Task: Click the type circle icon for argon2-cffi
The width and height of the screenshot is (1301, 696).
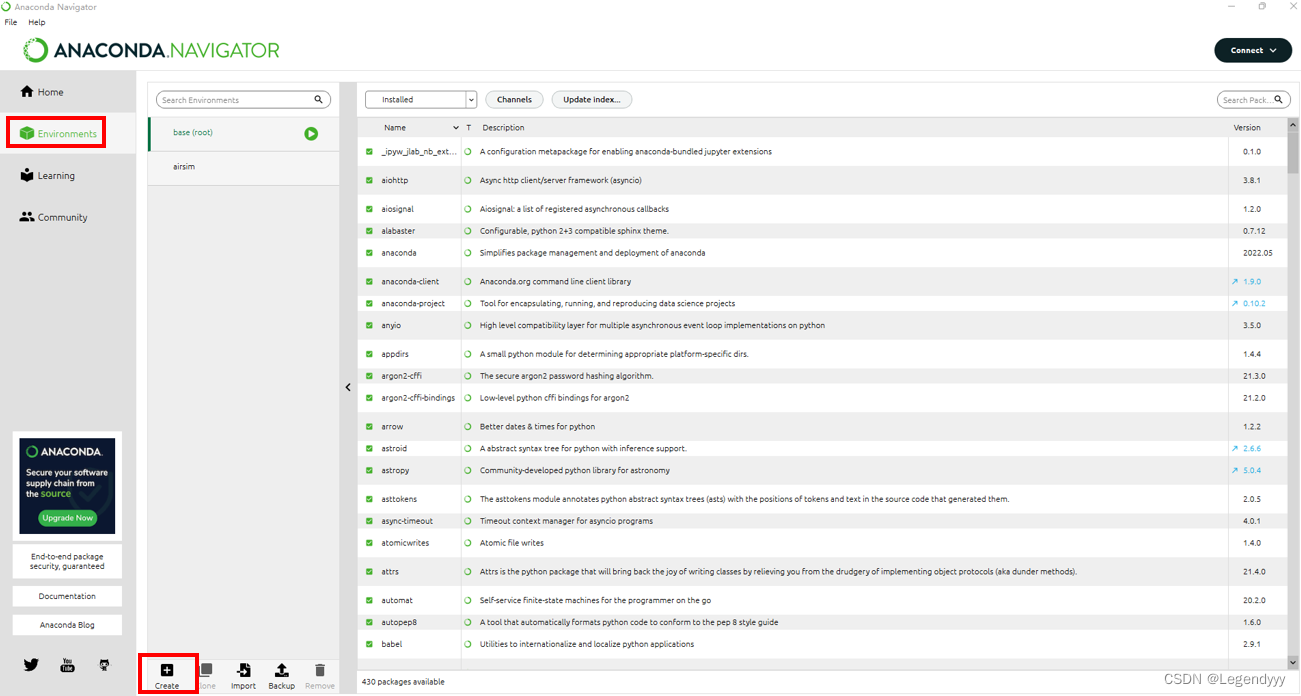Action: 468,376
